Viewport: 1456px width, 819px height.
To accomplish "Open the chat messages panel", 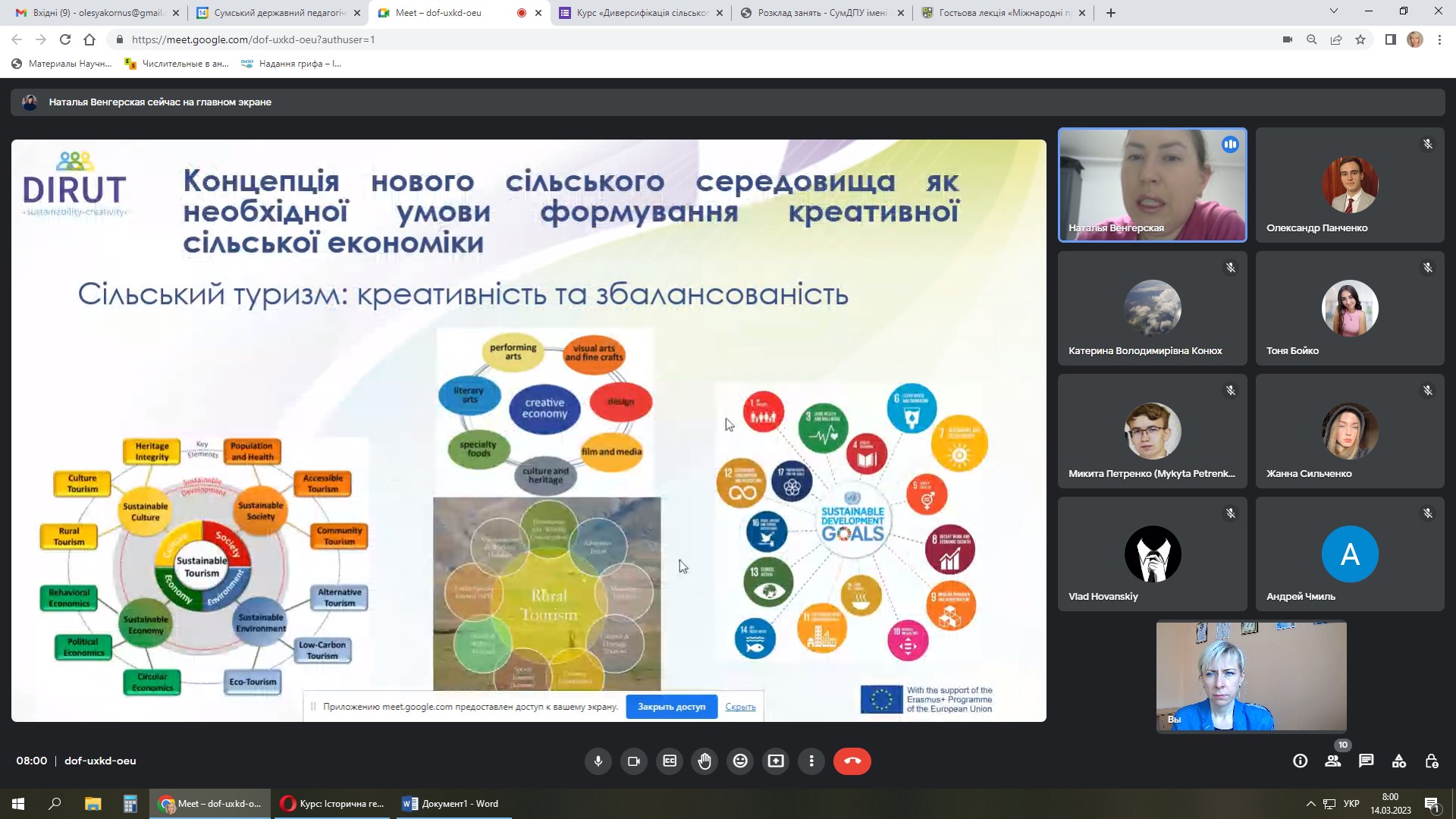I will click(x=1366, y=761).
